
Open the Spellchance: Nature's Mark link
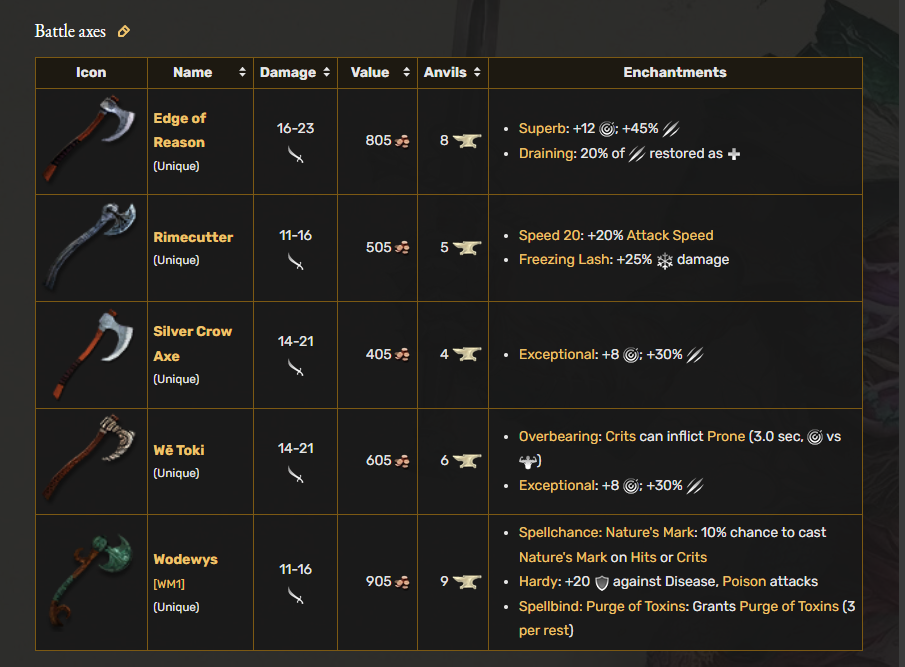coord(608,533)
